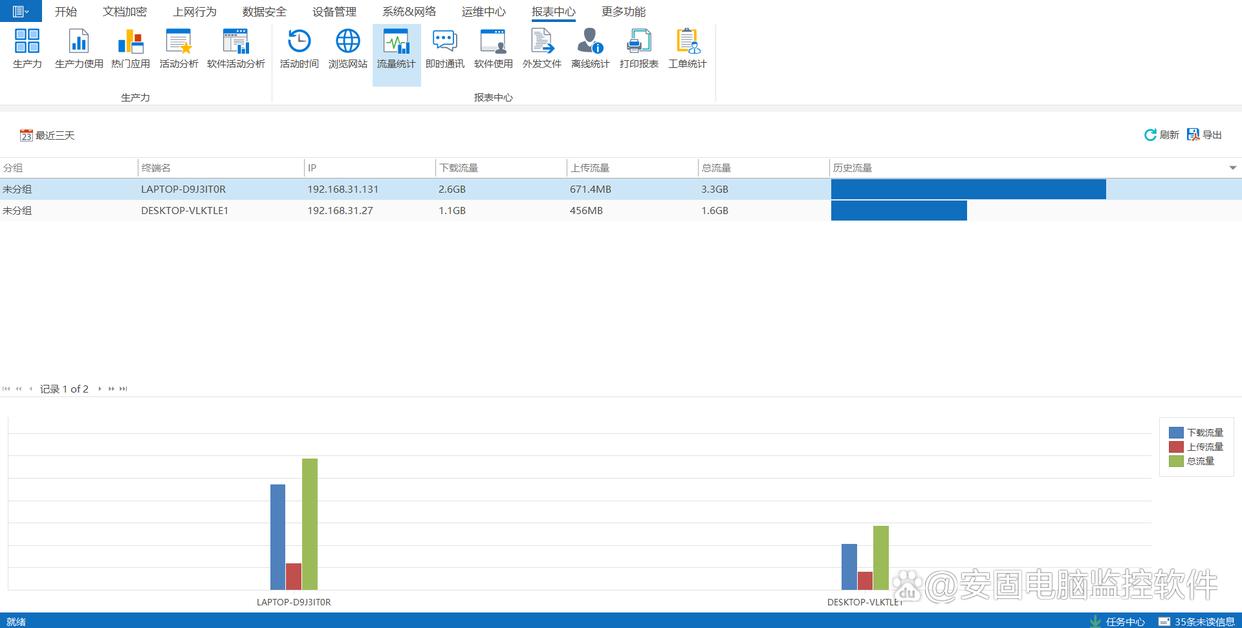Viewport: 1242px width, 628px height.
Task: Open 活动分析 activity analysis report
Action: click(179, 48)
